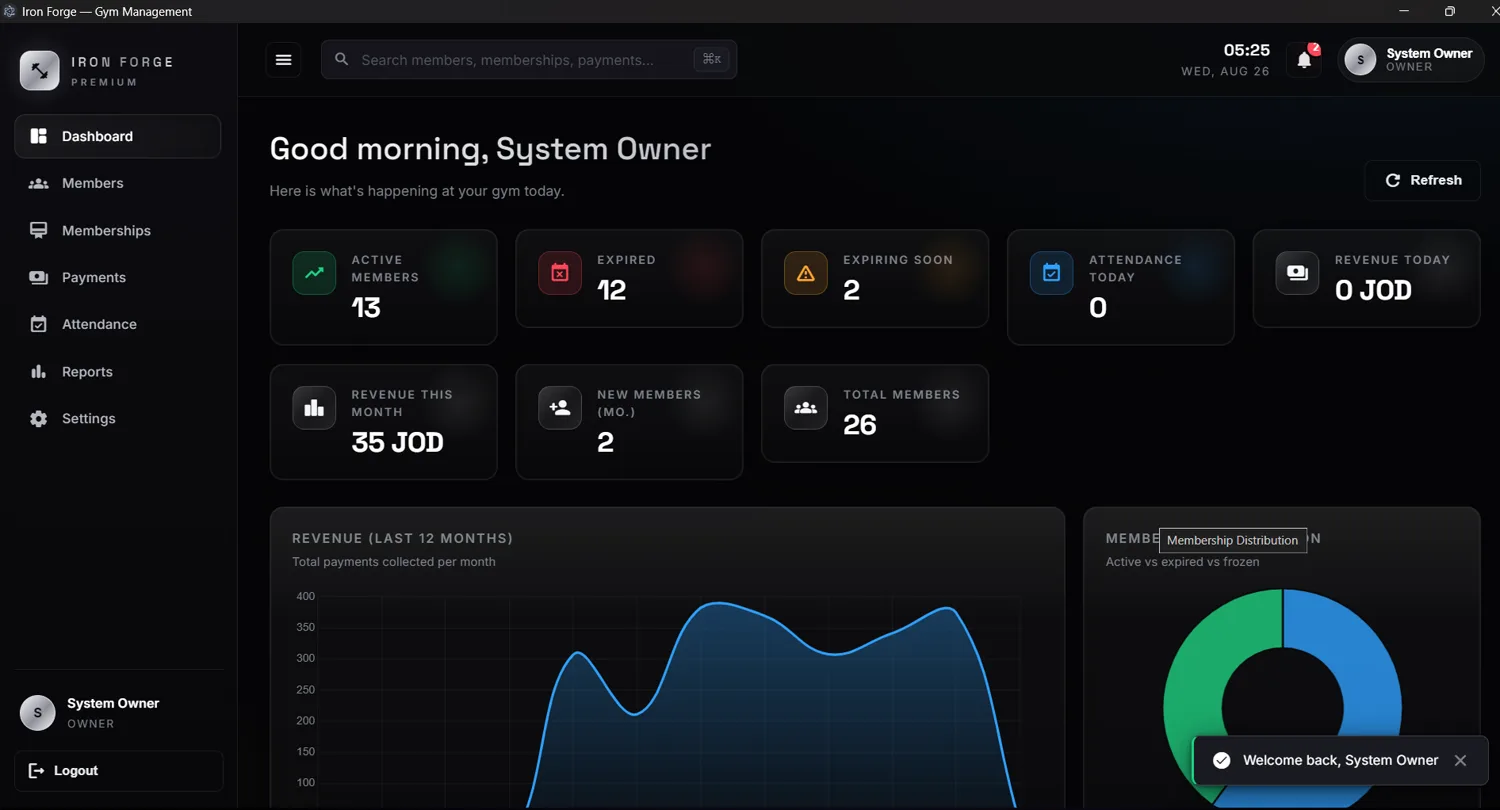Click the Members people icon in sidebar

[39, 184]
